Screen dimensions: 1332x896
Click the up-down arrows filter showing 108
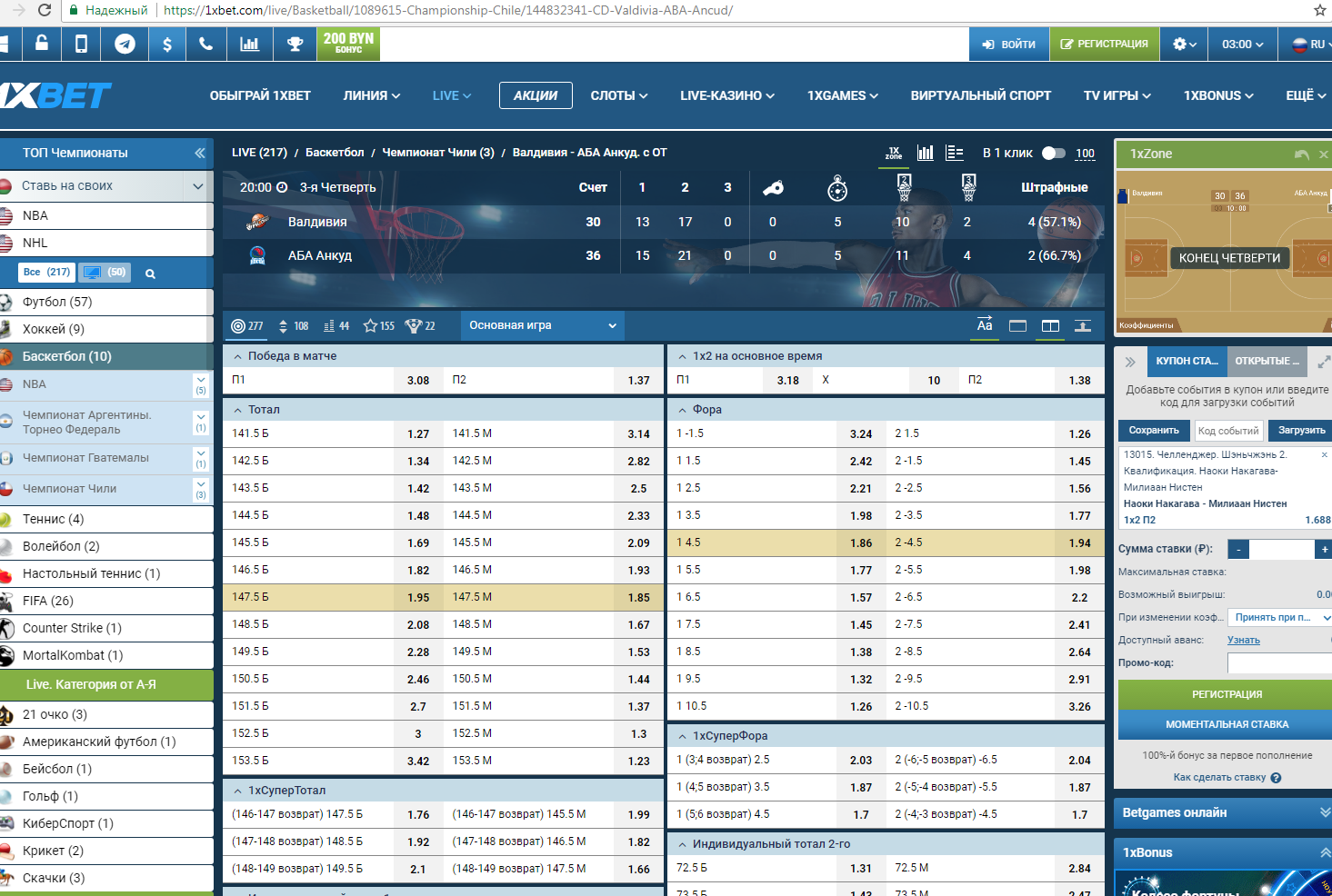click(293, 325)
